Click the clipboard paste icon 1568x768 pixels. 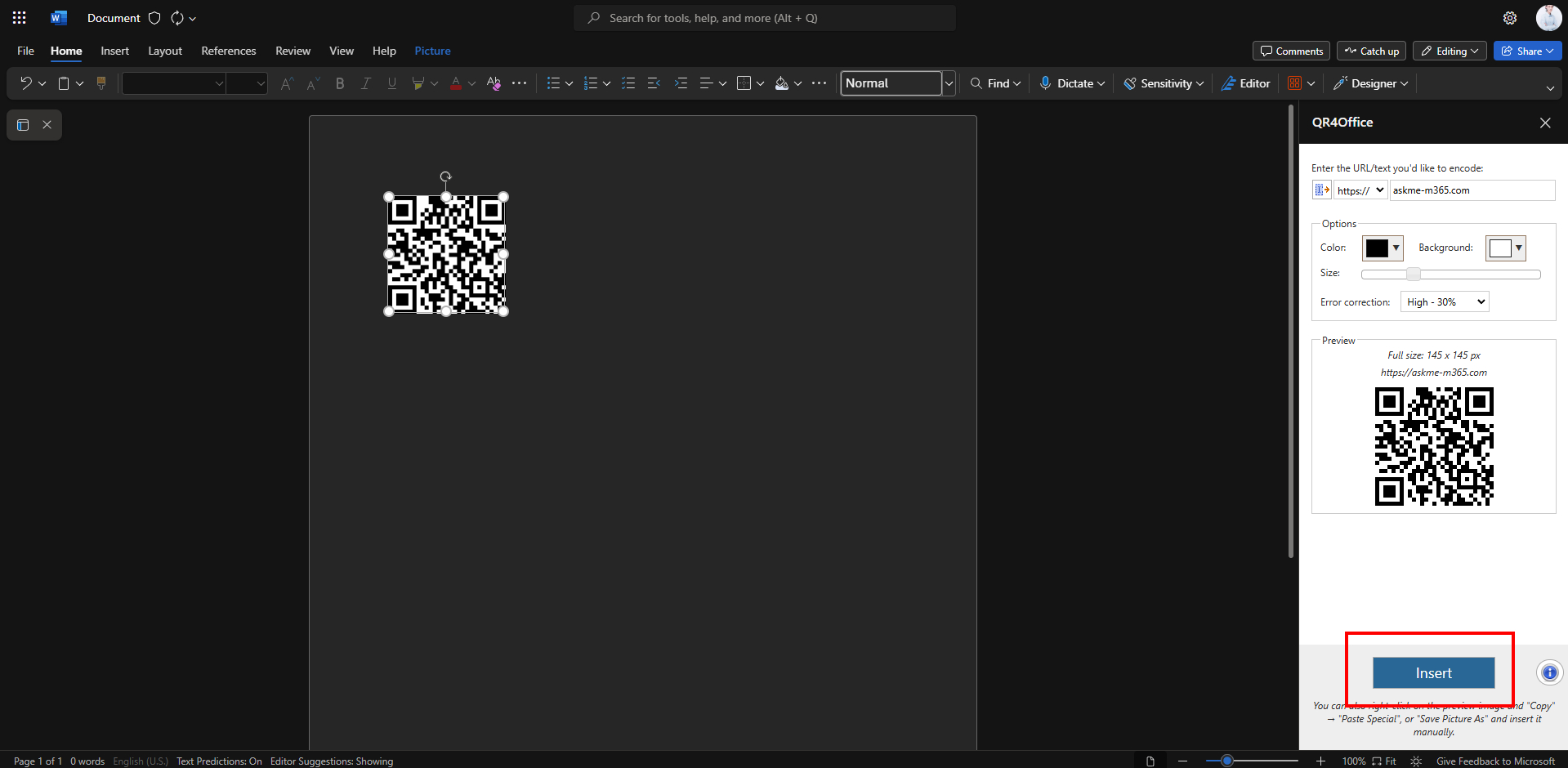click(64, 83)
